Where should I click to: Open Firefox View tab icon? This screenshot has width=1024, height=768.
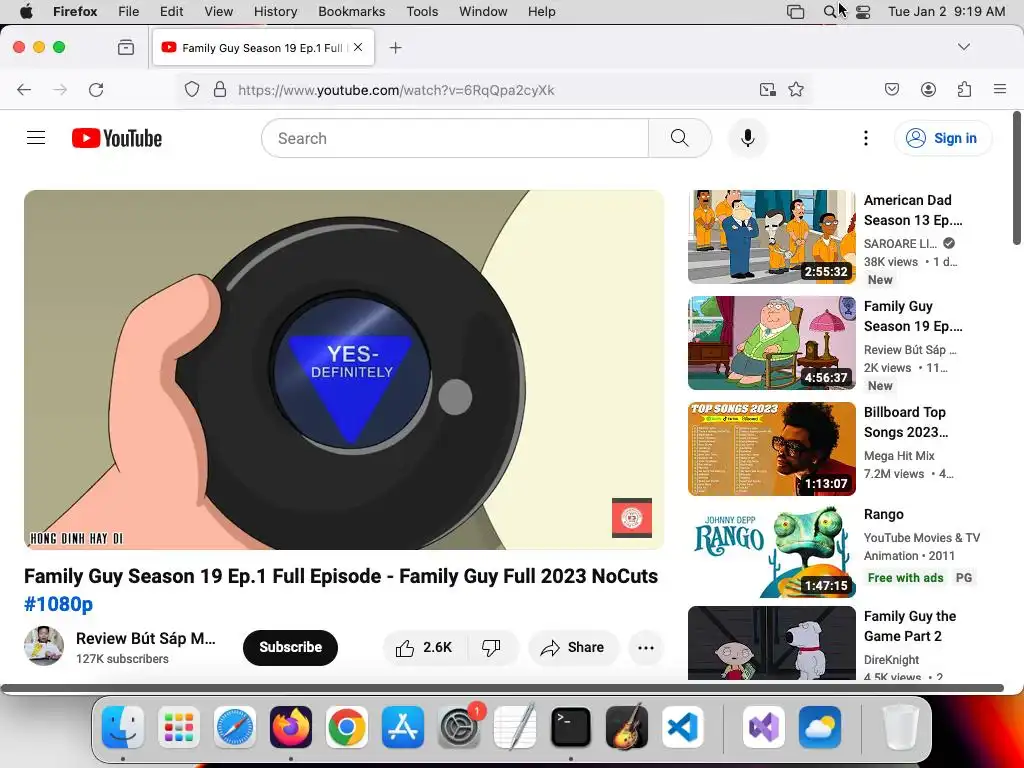coord(126,47)
